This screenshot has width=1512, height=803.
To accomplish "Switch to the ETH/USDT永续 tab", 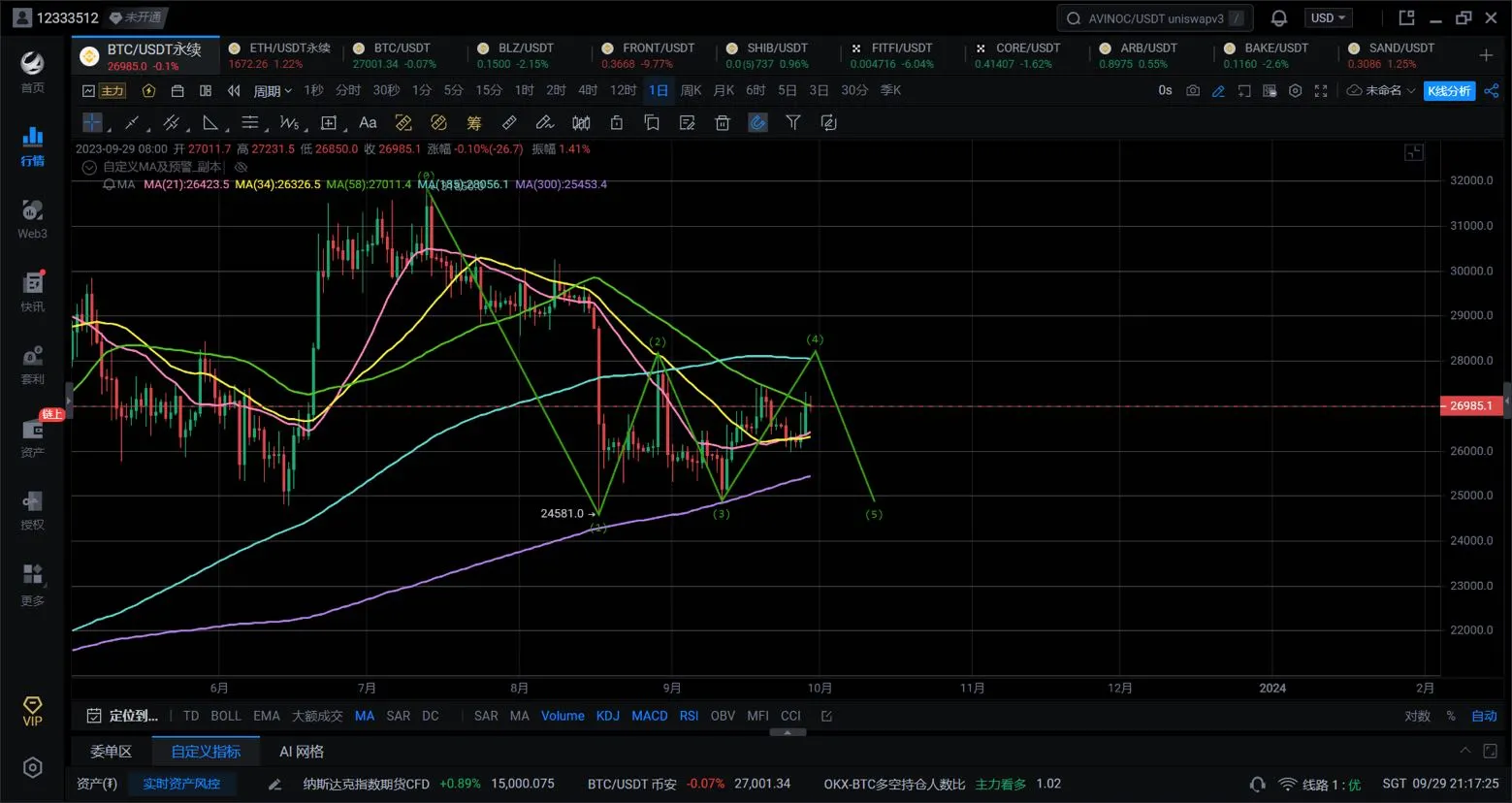I will pos(279,55).
